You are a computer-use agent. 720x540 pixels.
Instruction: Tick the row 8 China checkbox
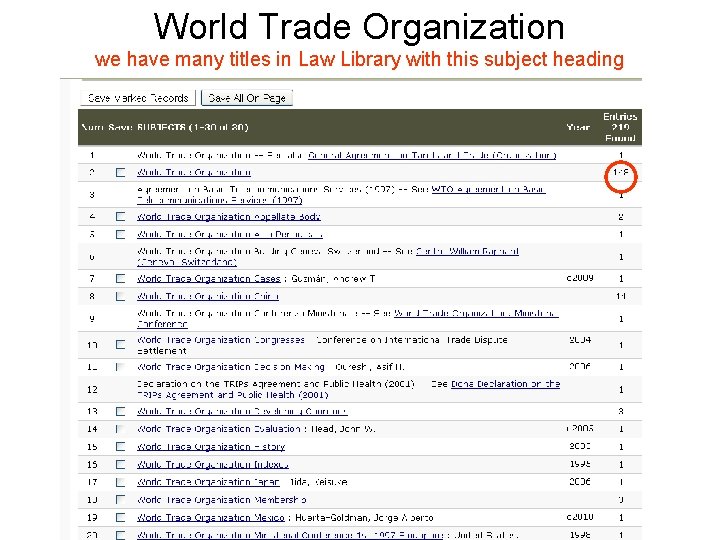click(x=120, y=297)
